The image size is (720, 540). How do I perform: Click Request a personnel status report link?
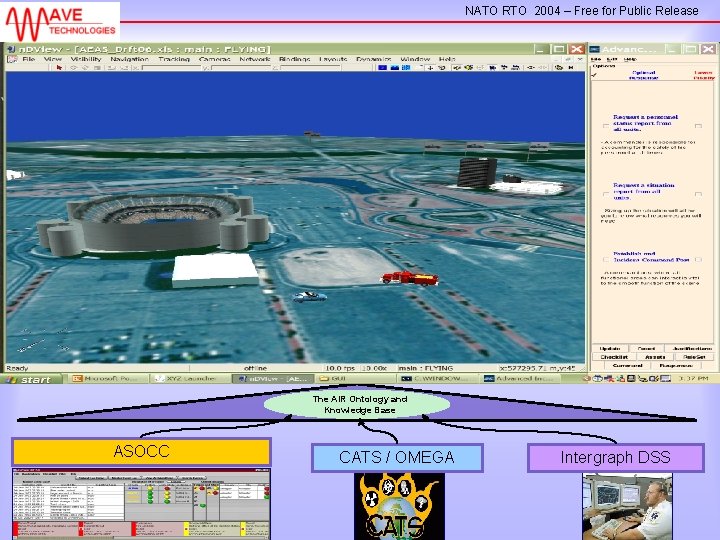645,123
